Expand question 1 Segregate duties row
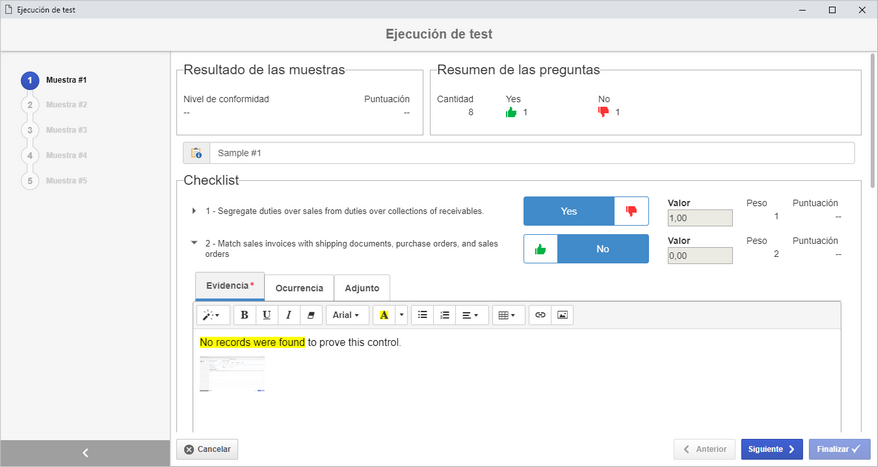878x467 pixels. (194, 211)
